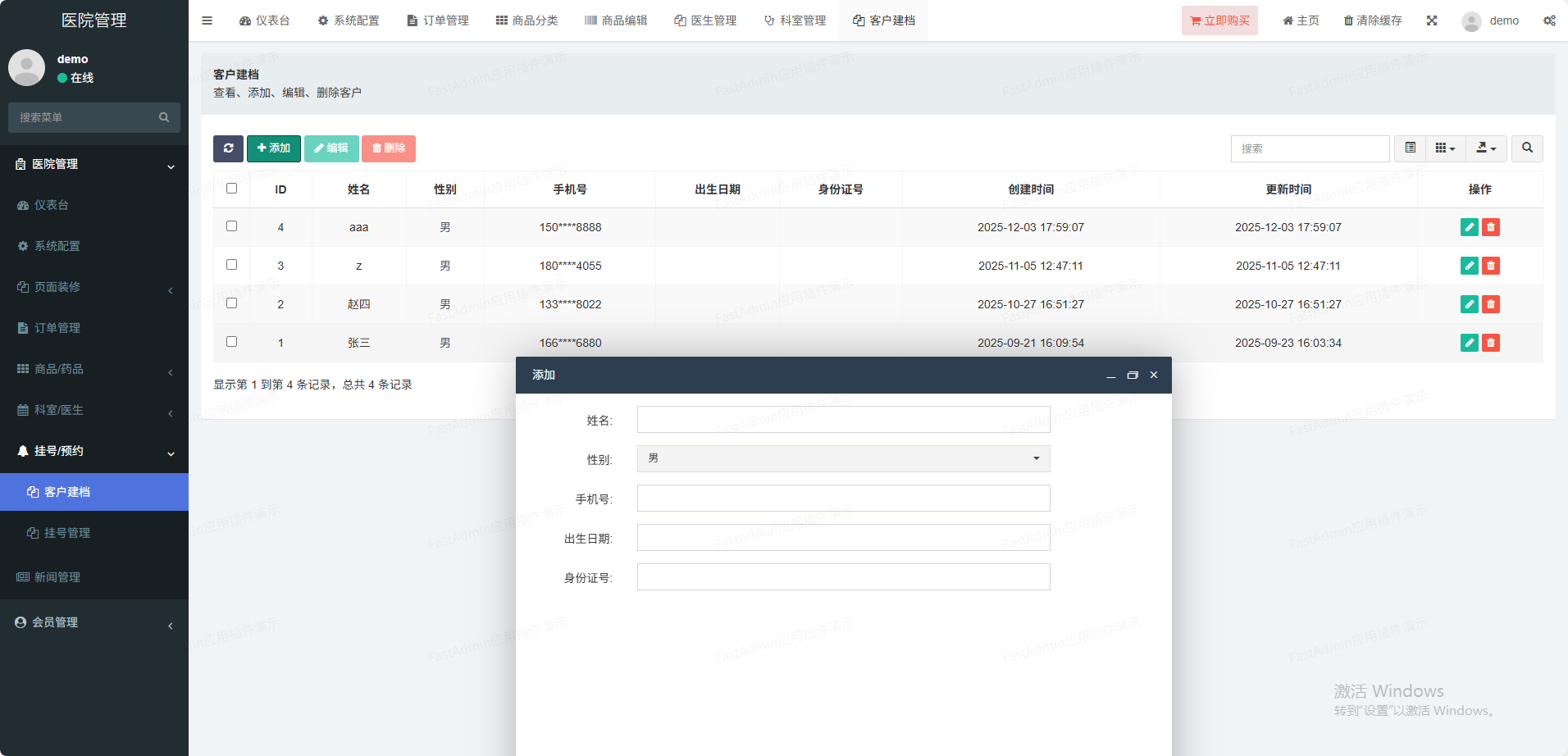Check the checkbox for row ID 4

coord(232,226)
